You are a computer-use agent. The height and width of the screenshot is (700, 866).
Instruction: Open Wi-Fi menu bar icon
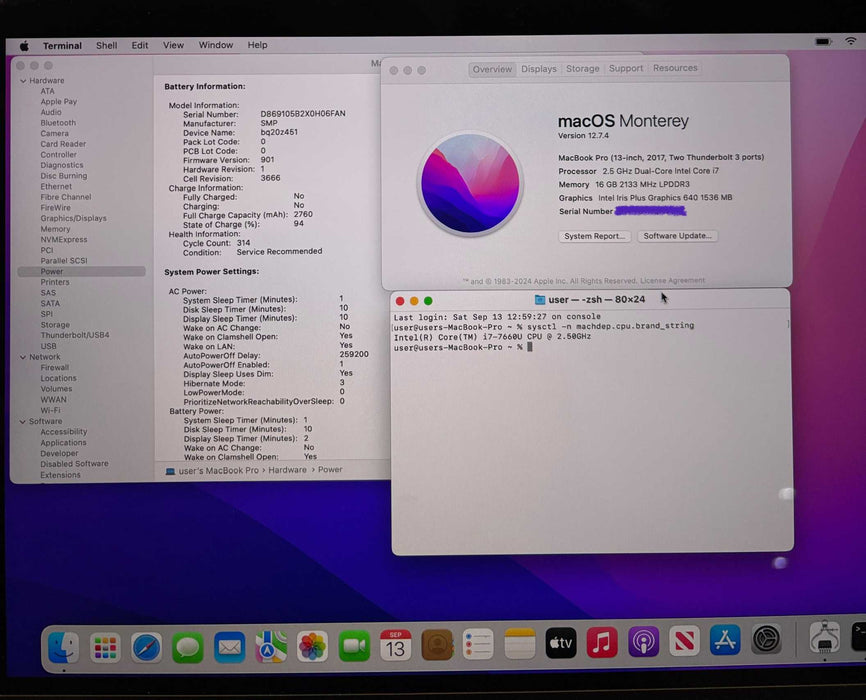point(851,40)
